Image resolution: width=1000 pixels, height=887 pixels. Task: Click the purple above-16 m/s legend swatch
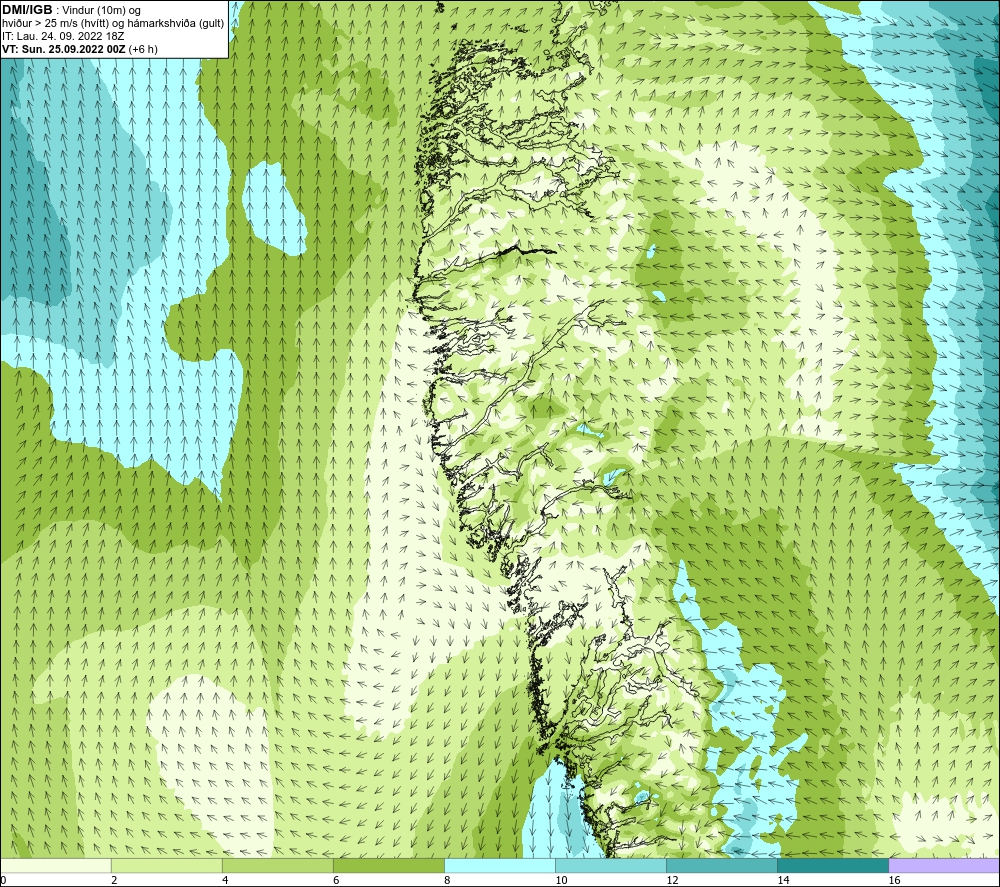coord(944,865)
